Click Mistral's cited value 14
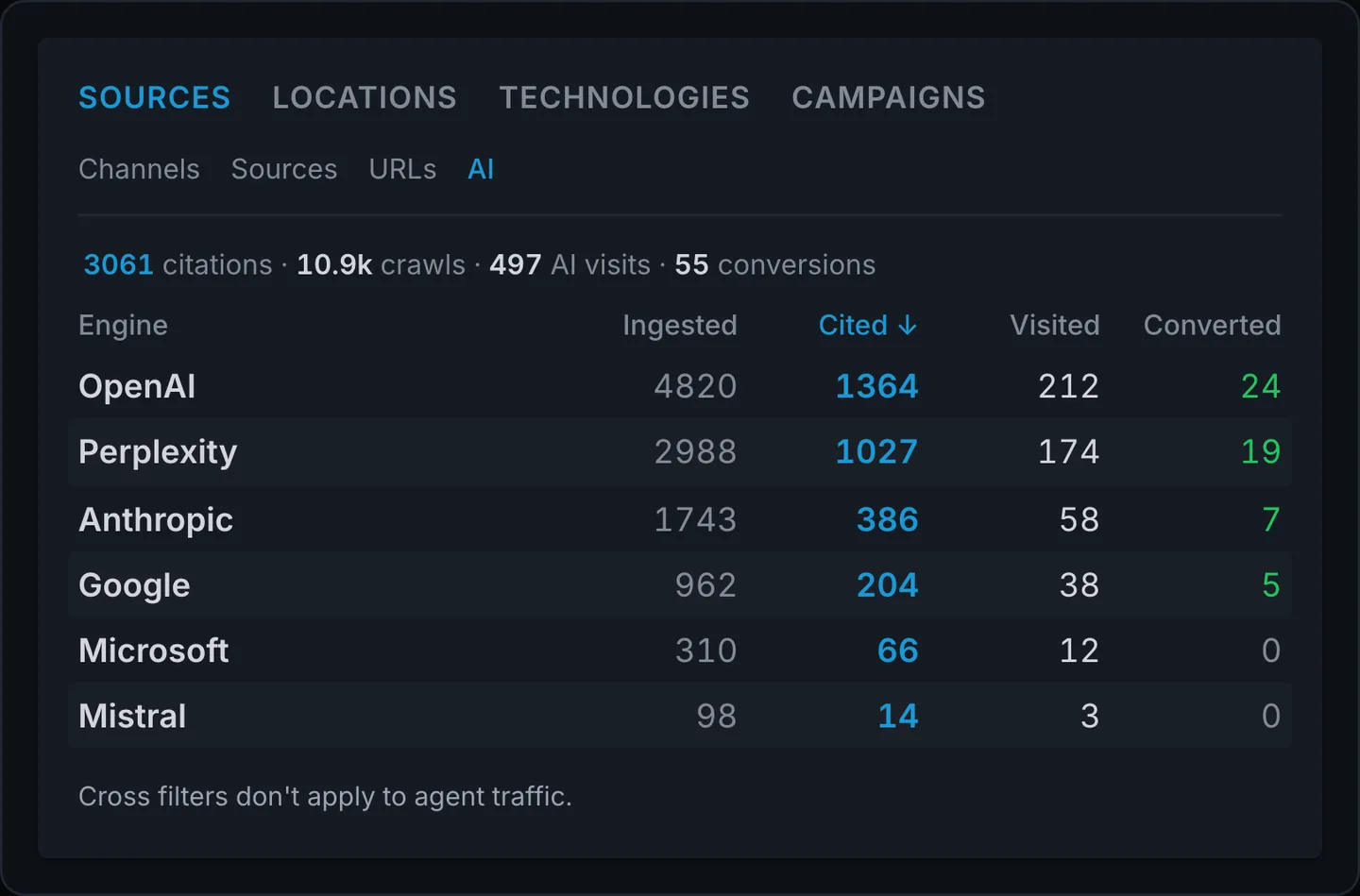Viewport: 1360px width, 896px height. (897, 716)
